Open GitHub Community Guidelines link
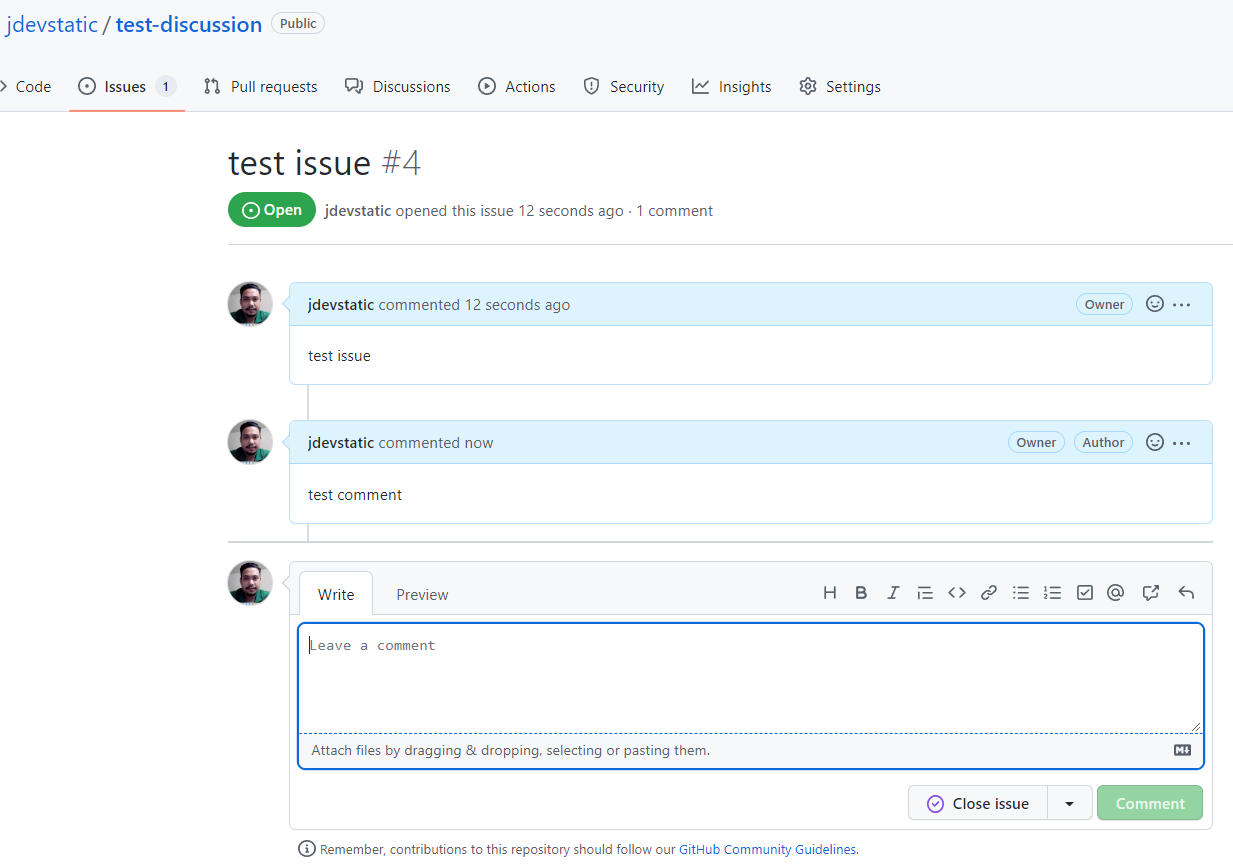 coord(767,849)
